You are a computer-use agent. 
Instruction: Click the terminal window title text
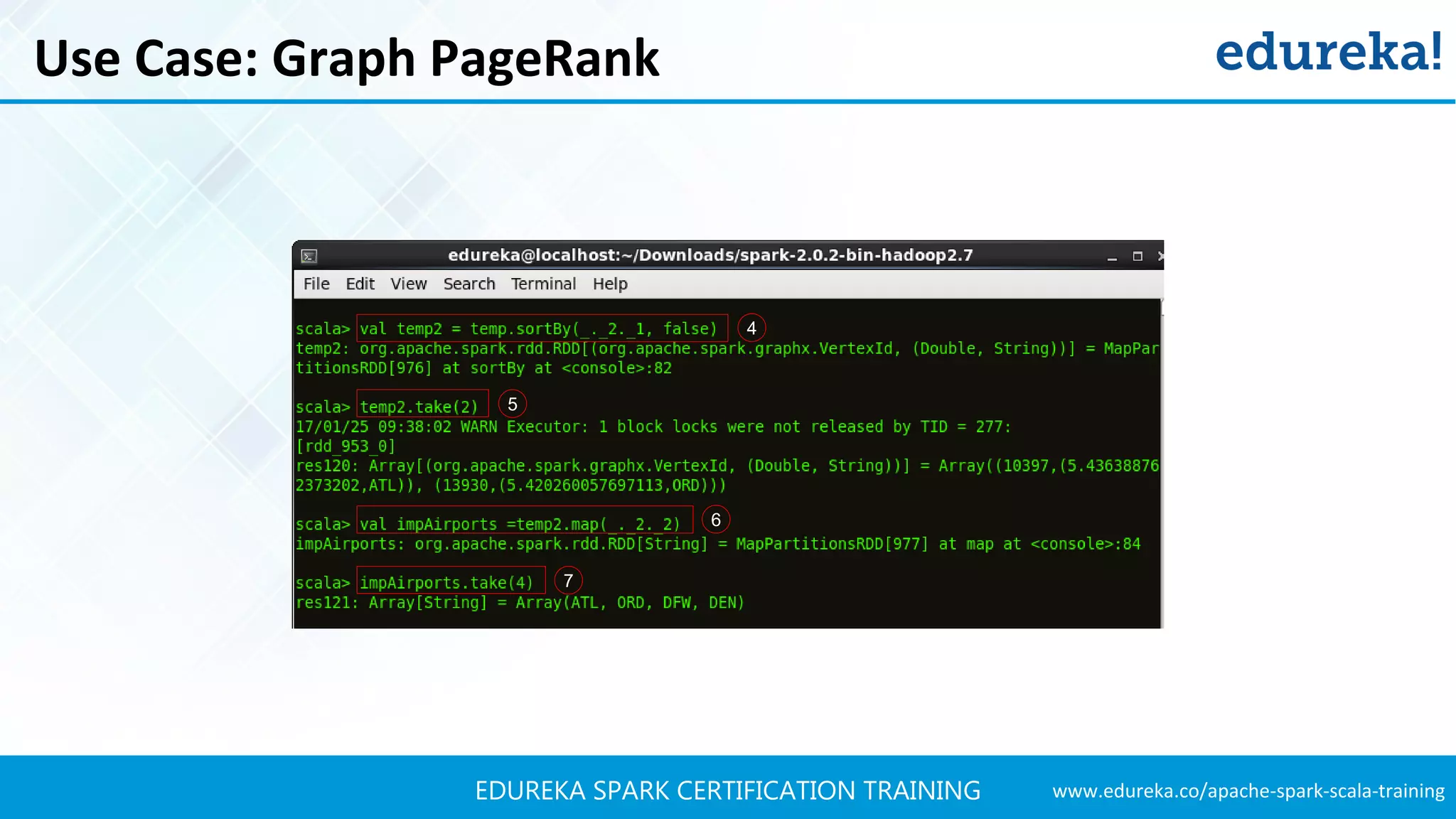710,255
